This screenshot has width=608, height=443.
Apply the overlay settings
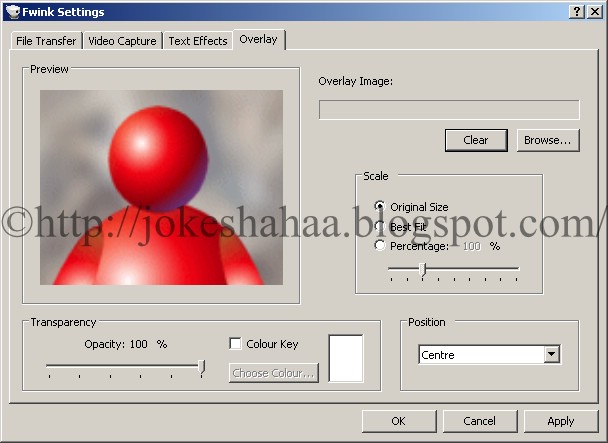point(561,421)
